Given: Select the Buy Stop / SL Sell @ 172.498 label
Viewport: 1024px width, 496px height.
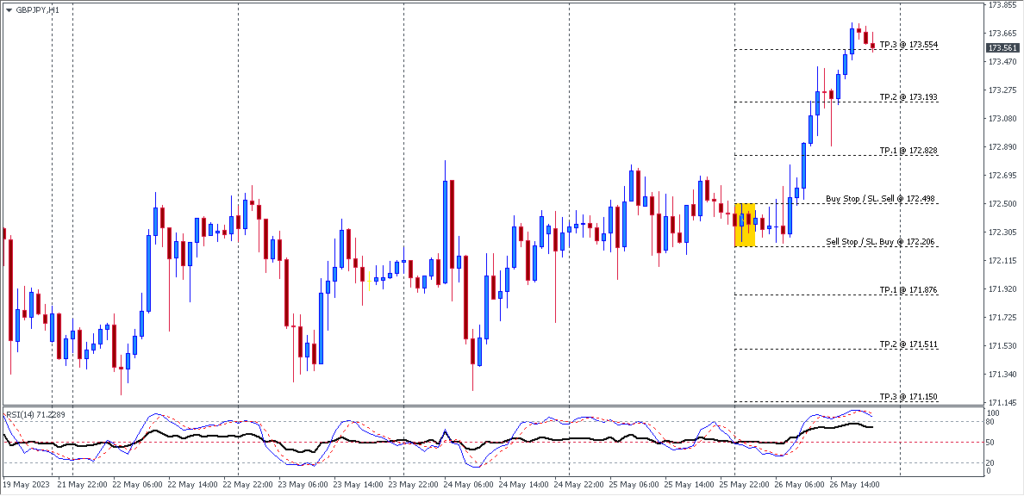Looking at the screenshot, I should 880,200.
